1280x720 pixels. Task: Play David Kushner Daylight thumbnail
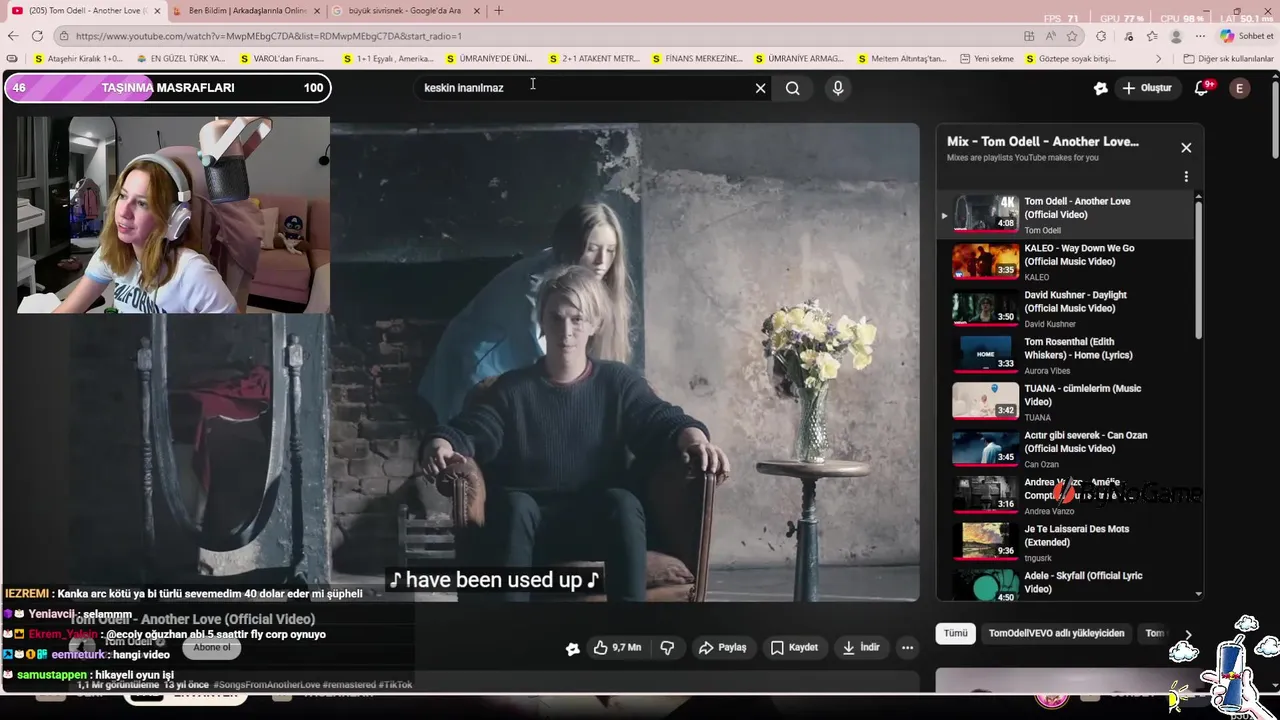pyautogui.click(x=985, y=308)
